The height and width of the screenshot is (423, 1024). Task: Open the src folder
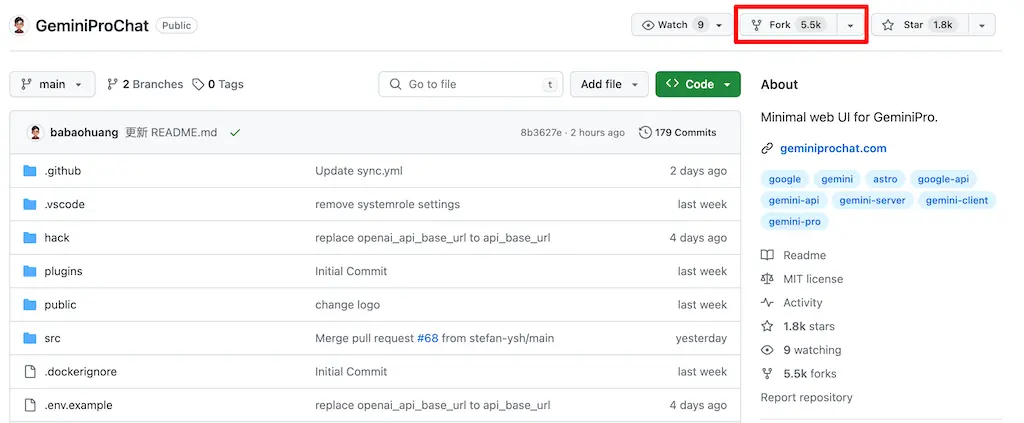tap(52, 338)
